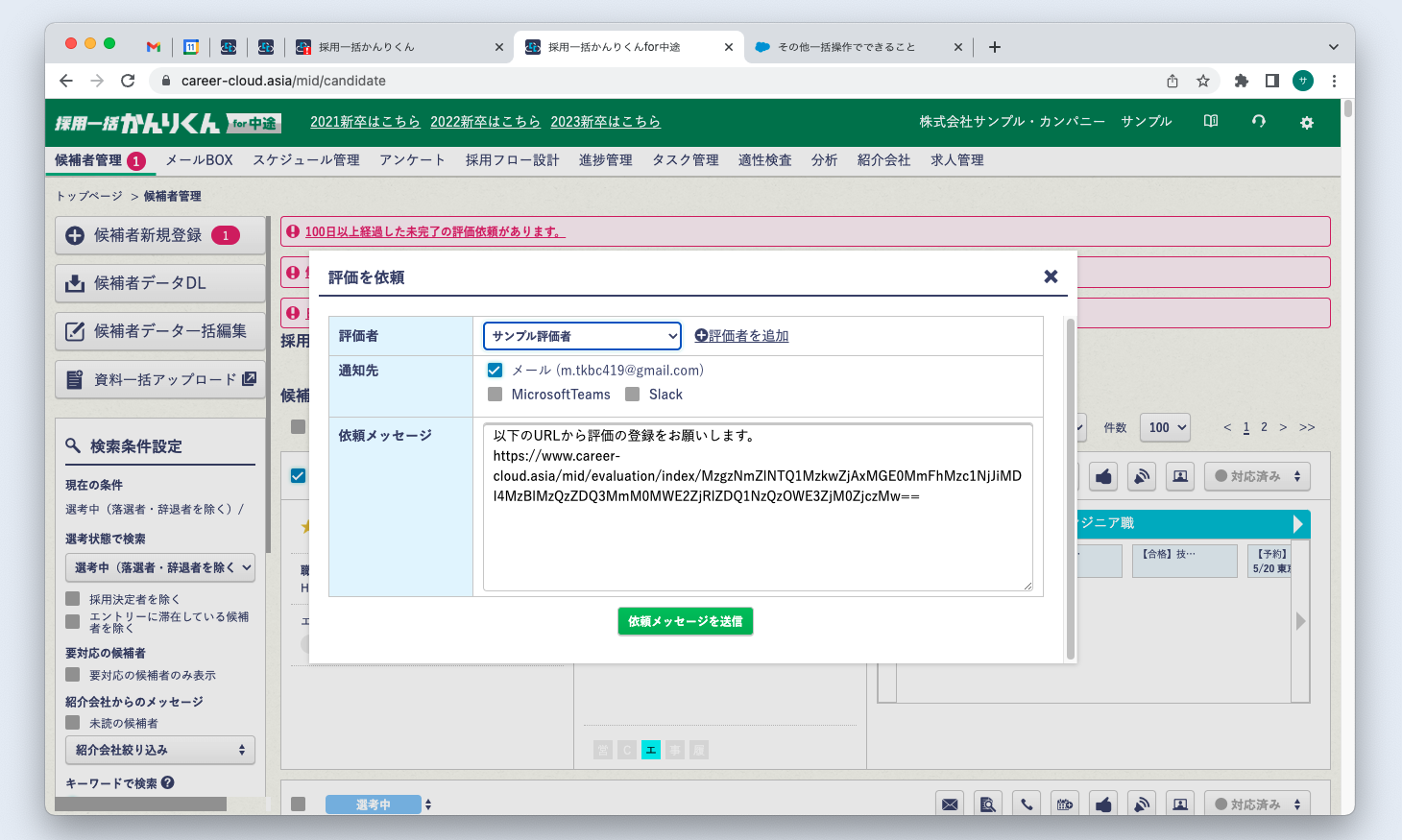1402x840 pixels.
Task: Go to the スケジュール管理 menu
Action: point(305,160)
